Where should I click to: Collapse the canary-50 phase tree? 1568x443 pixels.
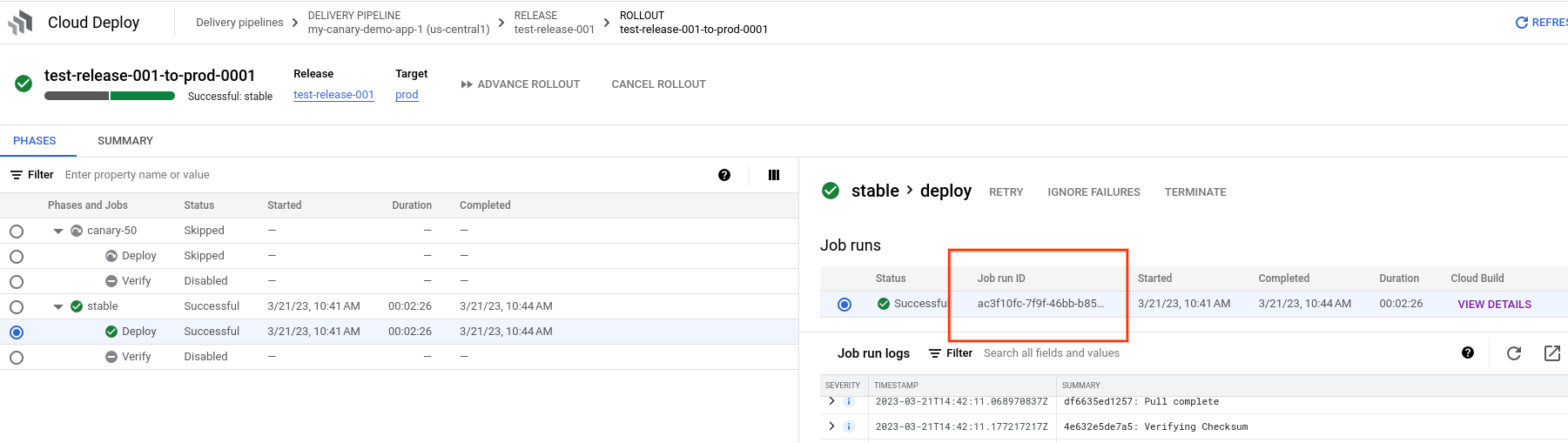pos(58,232)
